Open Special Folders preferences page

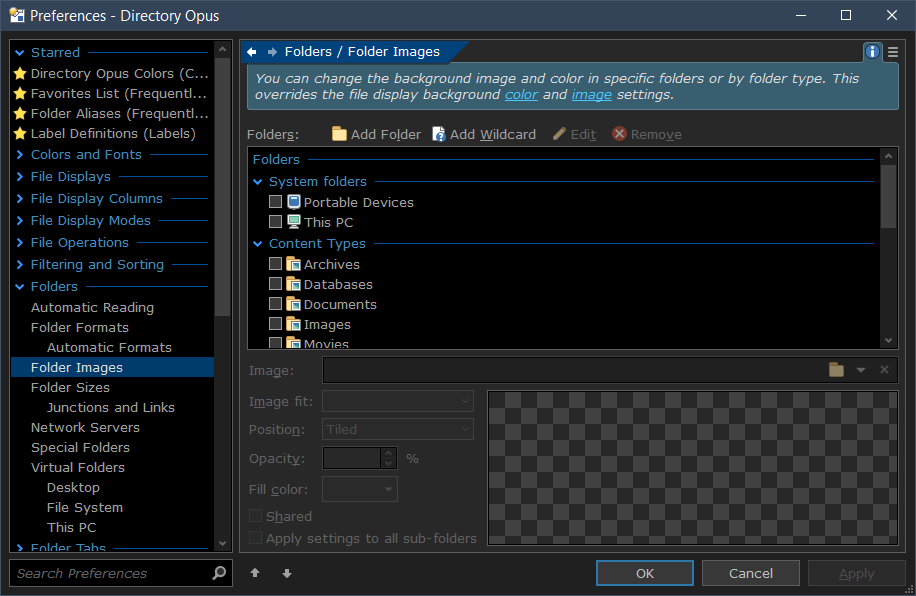coord(80,447)
